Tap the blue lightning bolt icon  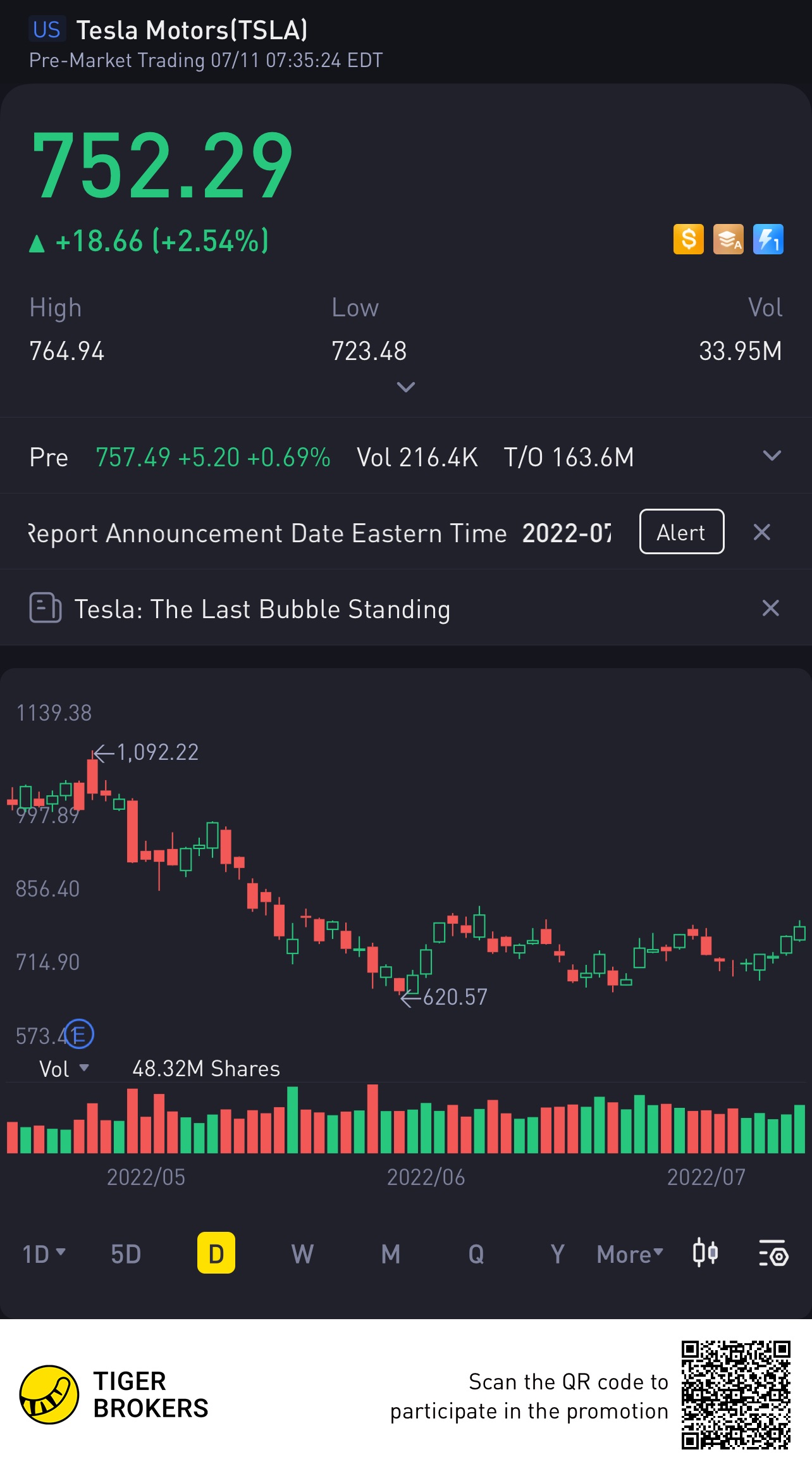pos(768,240)
